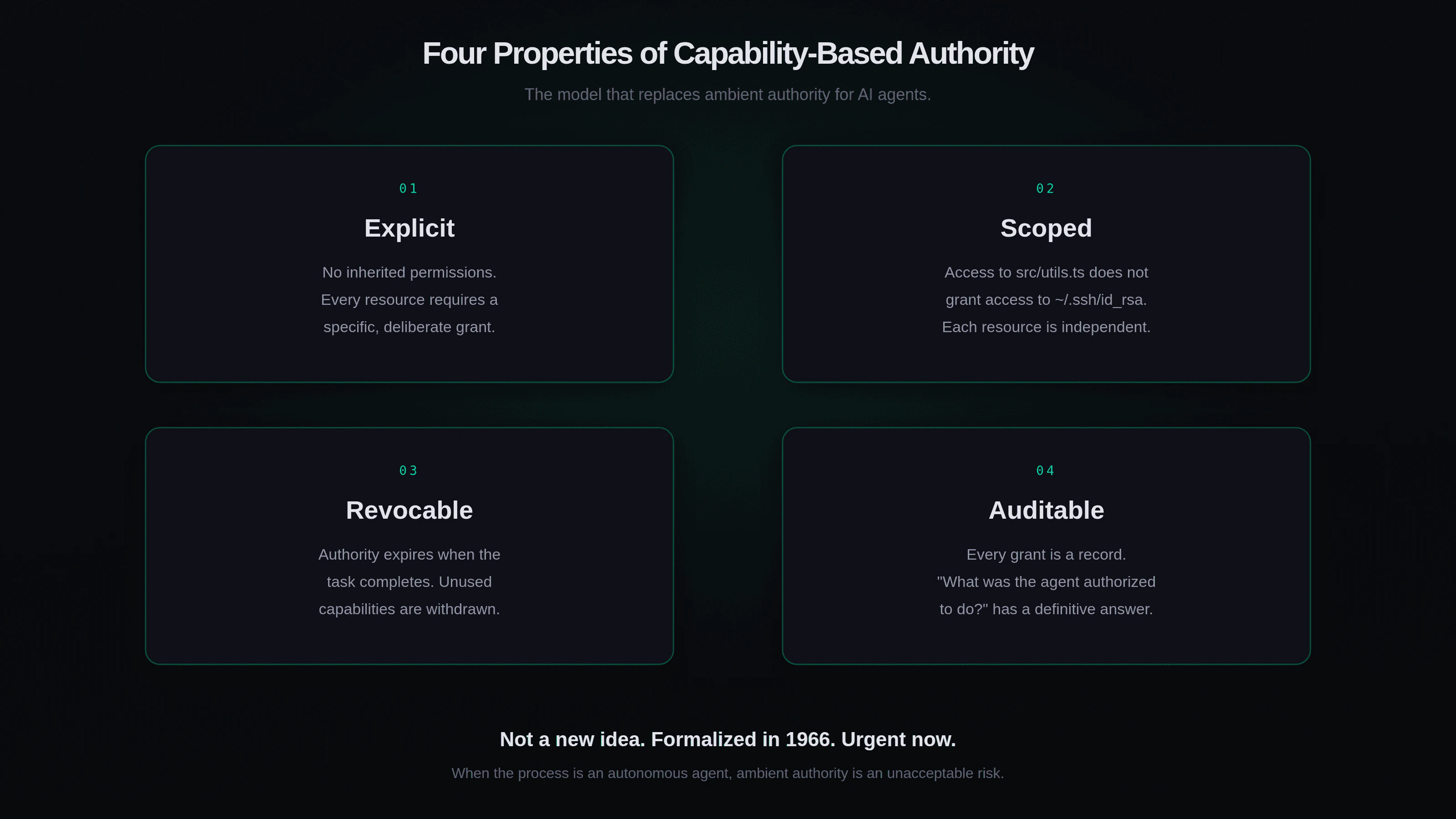Click the green "02" card number
This screenshot has height=819, width=1456.
point(1045,189)
